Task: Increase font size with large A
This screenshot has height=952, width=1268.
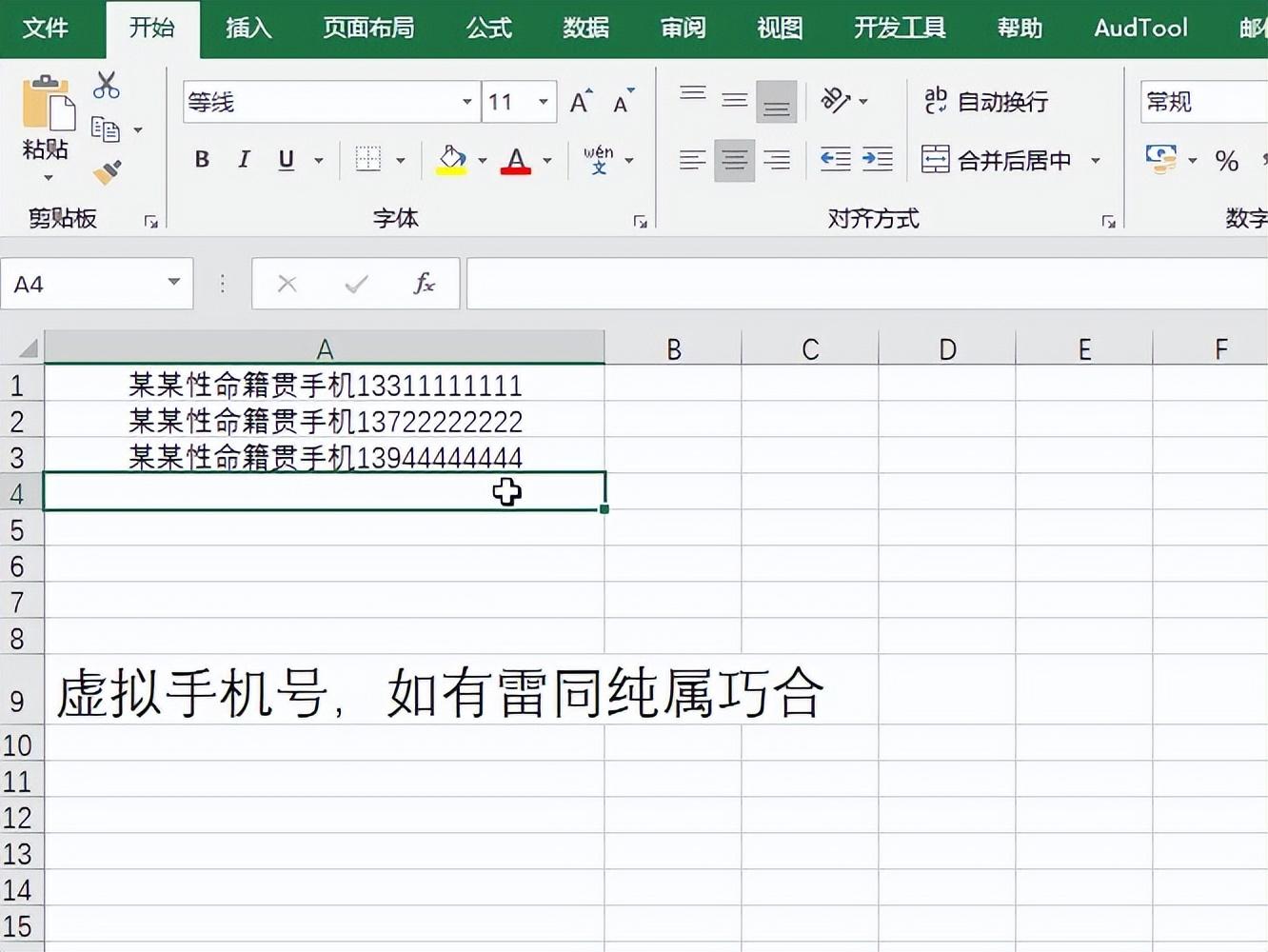Action: (x=580, y=102)
